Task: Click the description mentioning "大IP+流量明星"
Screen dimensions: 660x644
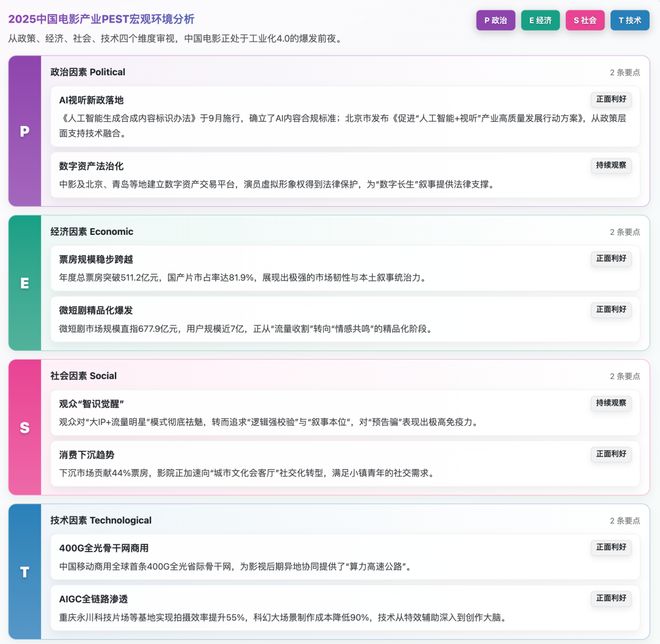Action: (269, 422)
